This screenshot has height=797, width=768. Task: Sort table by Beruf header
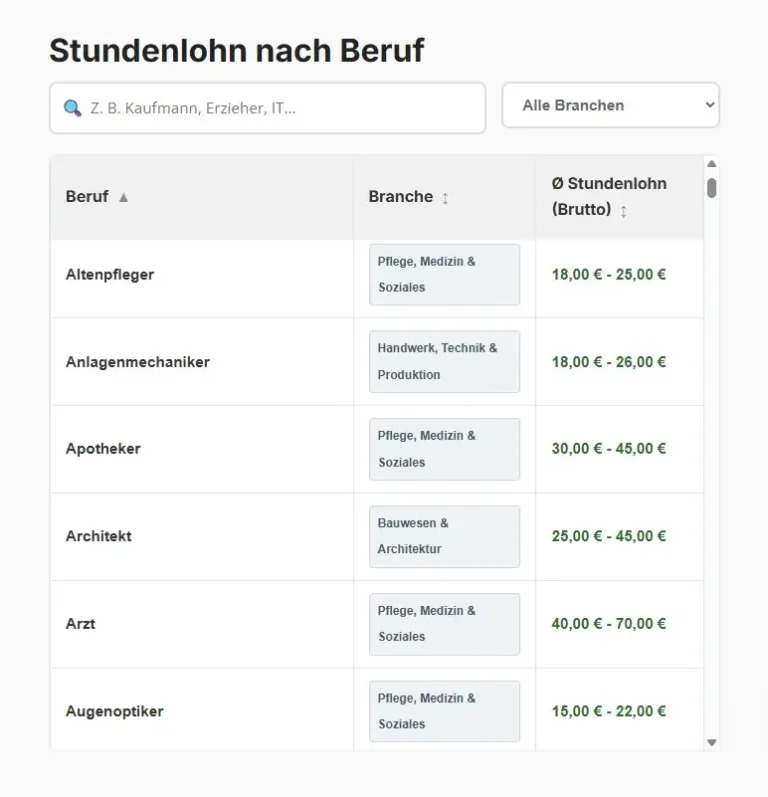(x=87, y=197)
